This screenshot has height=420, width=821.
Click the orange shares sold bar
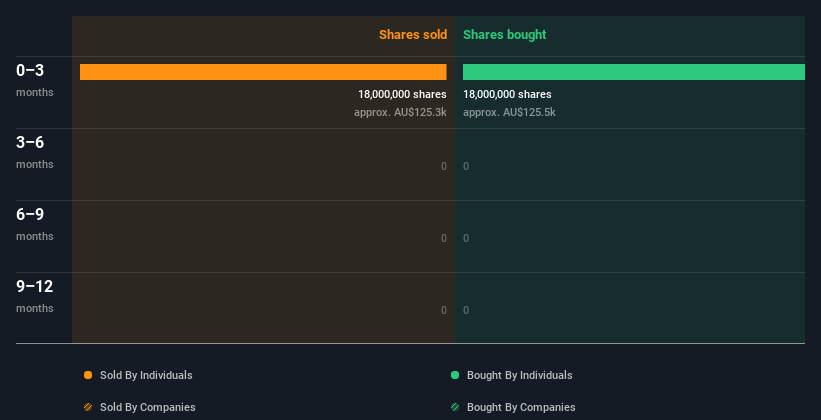coord(263,72)
